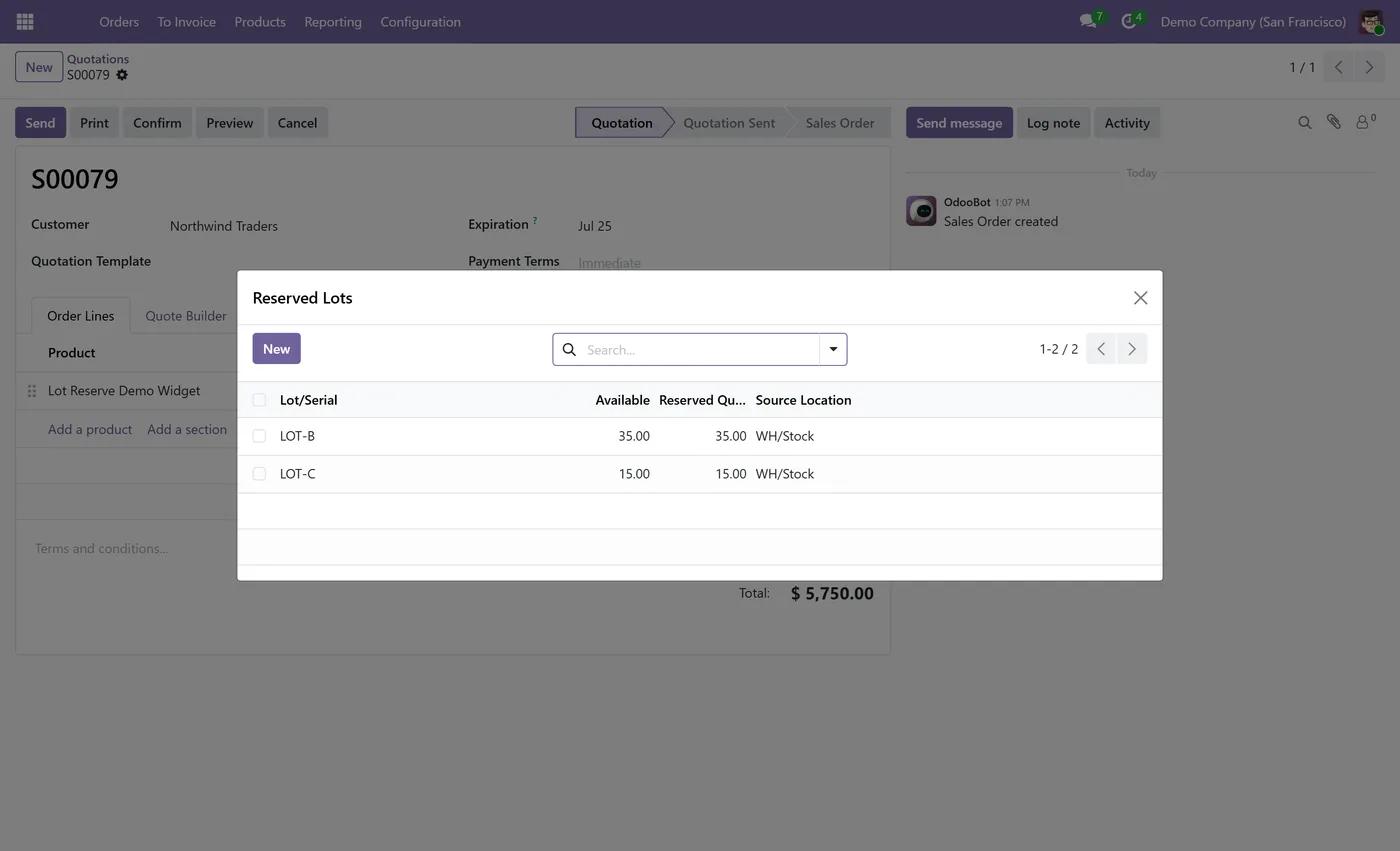Open the gear actions menu beside S00079
Screen dimensions: 1400x851
tap(122, 75)
